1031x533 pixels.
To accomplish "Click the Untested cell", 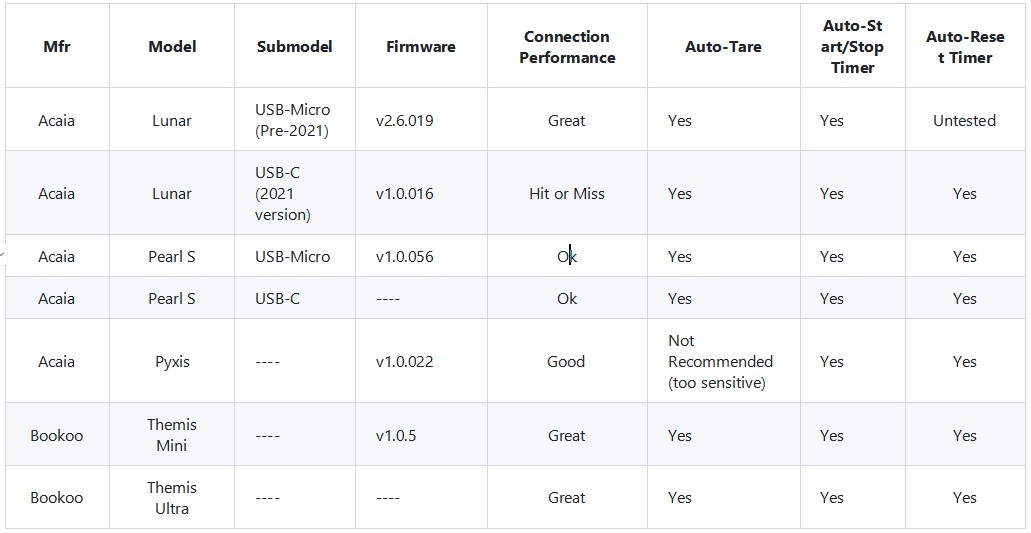I will click(964, 120).
